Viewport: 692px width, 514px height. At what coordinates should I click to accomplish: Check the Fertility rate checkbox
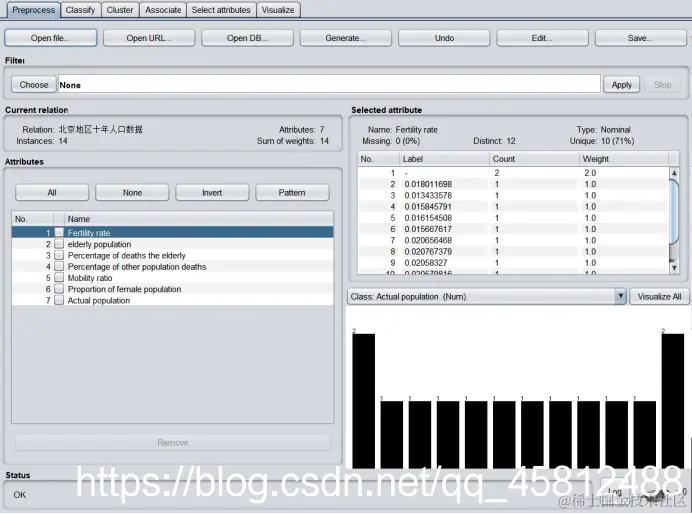59,232
